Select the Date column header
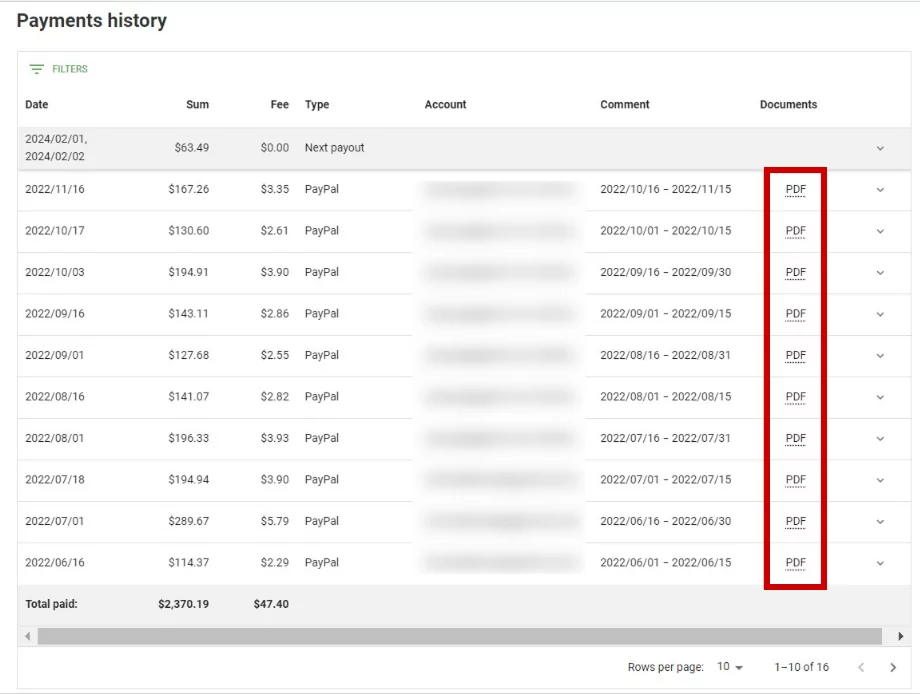The height and width of the screenshot is (694, 920). pos(35,104)
